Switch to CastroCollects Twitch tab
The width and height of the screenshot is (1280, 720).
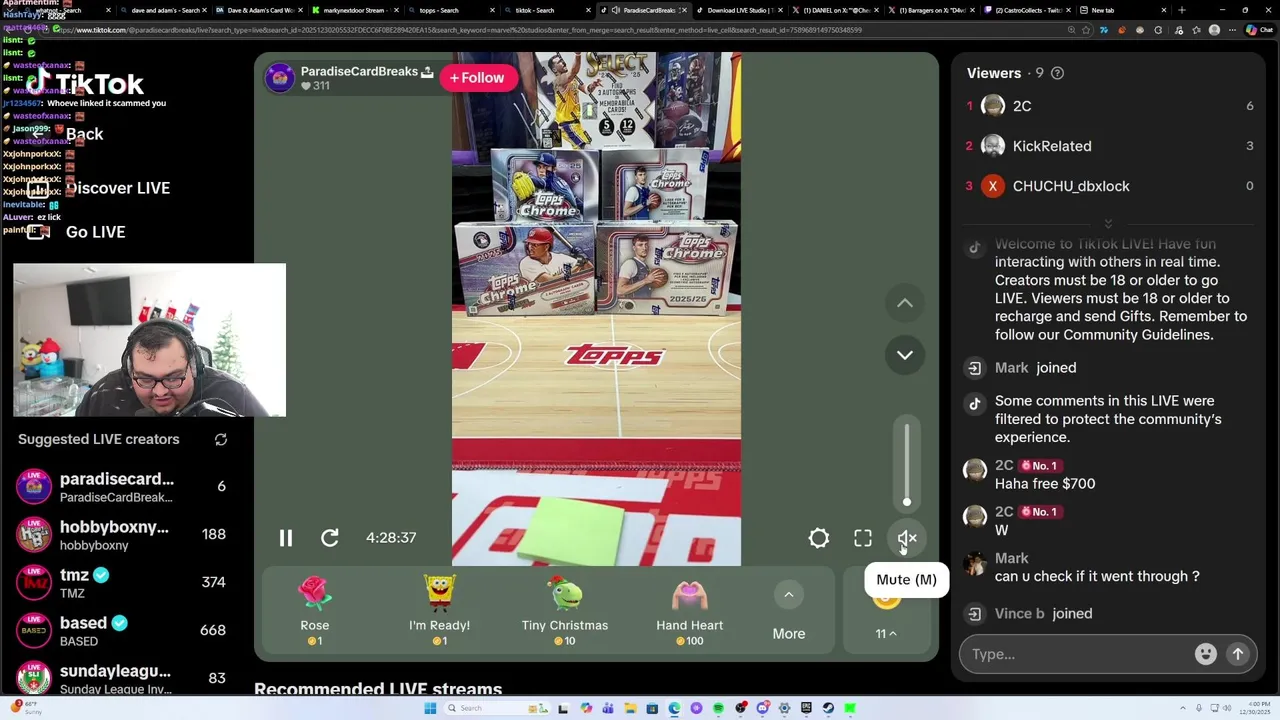click(1028, 10)
